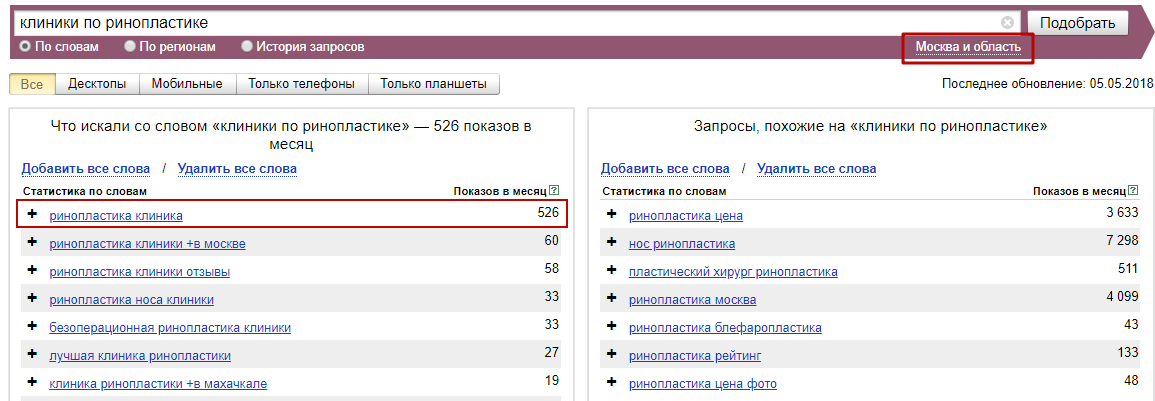Open 'ринопластика блефаропластика' keyword link
This screenshot has width=1155, height=401.
tap(726, 328)
